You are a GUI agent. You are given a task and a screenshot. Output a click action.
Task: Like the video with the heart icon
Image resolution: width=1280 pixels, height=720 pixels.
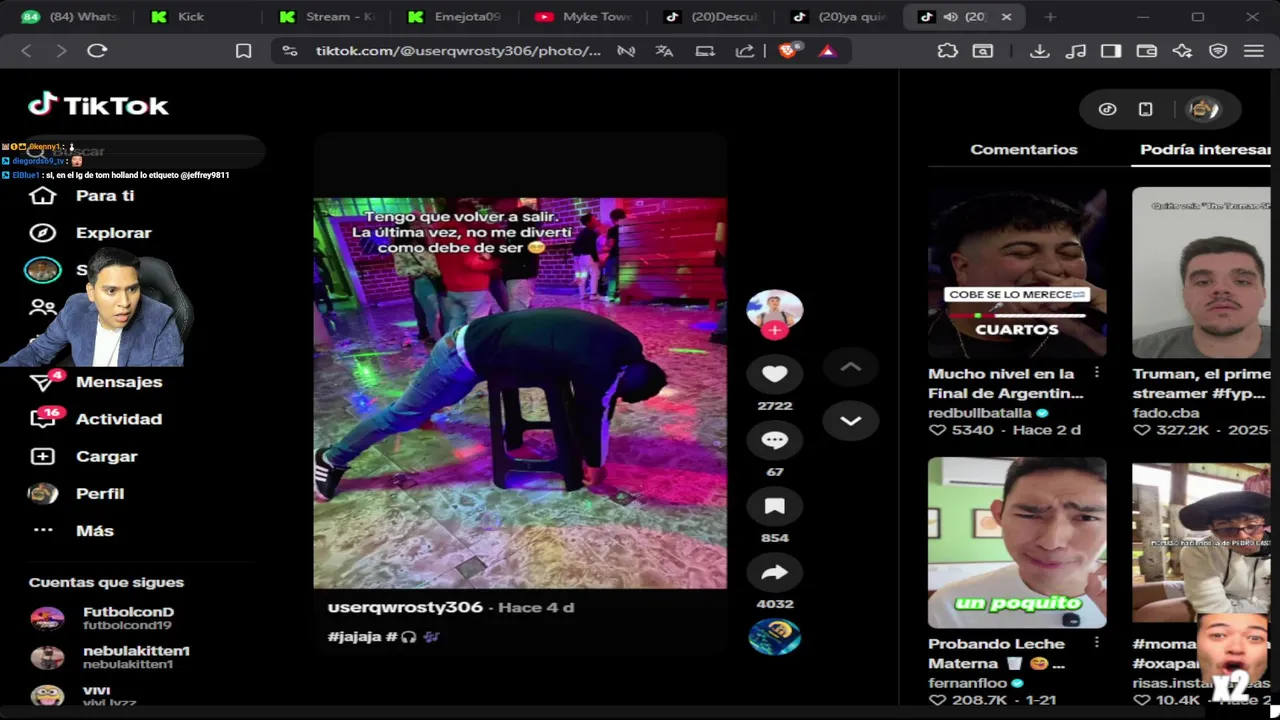pos(775,374)
